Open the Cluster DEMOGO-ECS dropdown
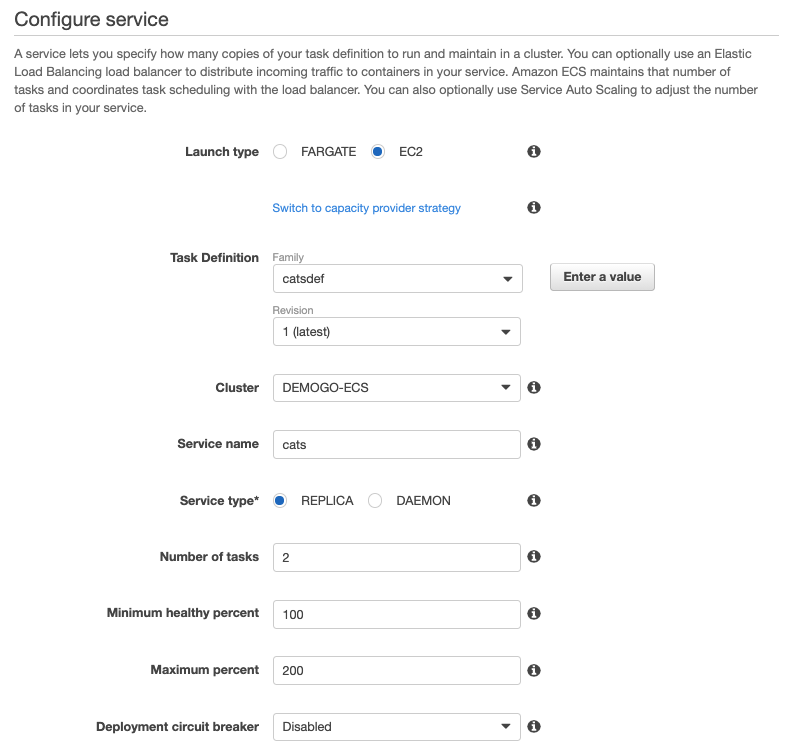 (396, 388)
